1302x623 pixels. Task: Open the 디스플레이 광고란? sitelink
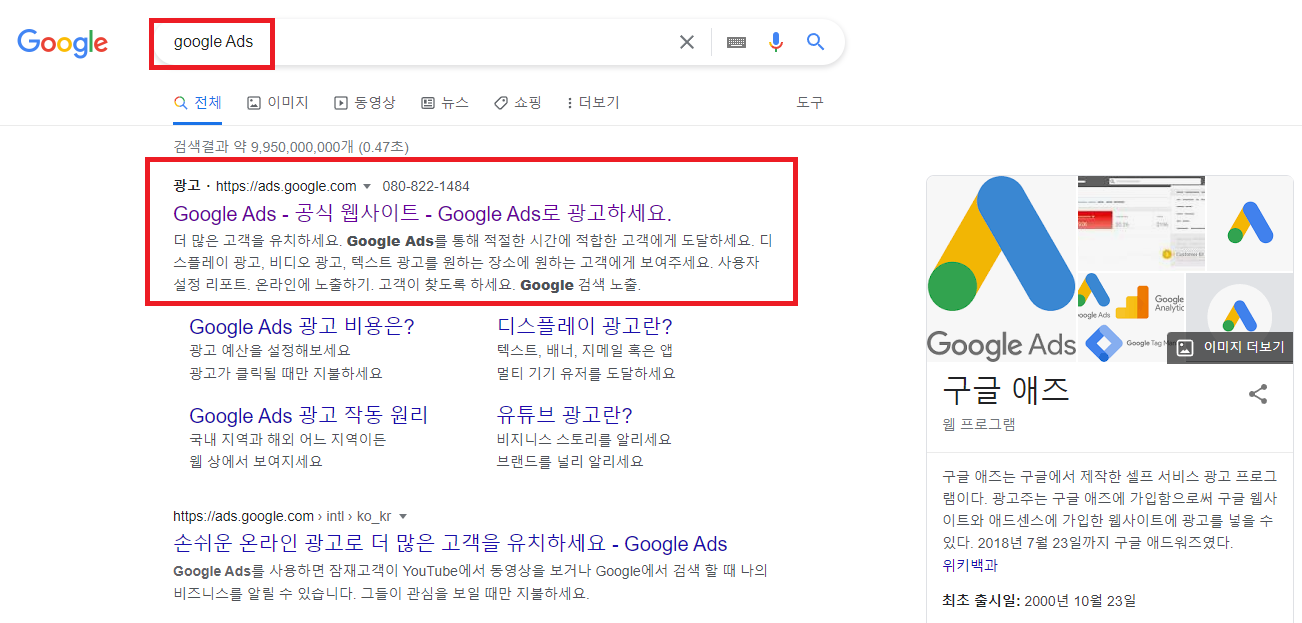pos(585,327)
